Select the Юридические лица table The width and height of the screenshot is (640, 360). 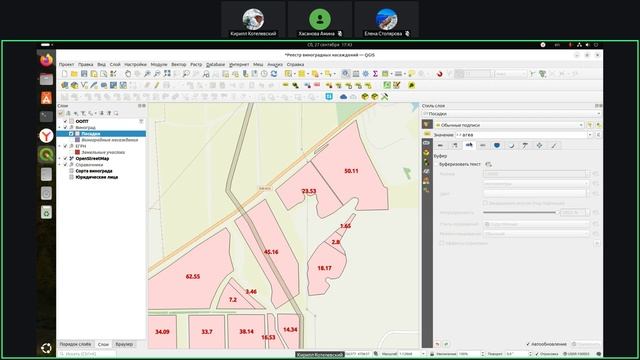97,177
